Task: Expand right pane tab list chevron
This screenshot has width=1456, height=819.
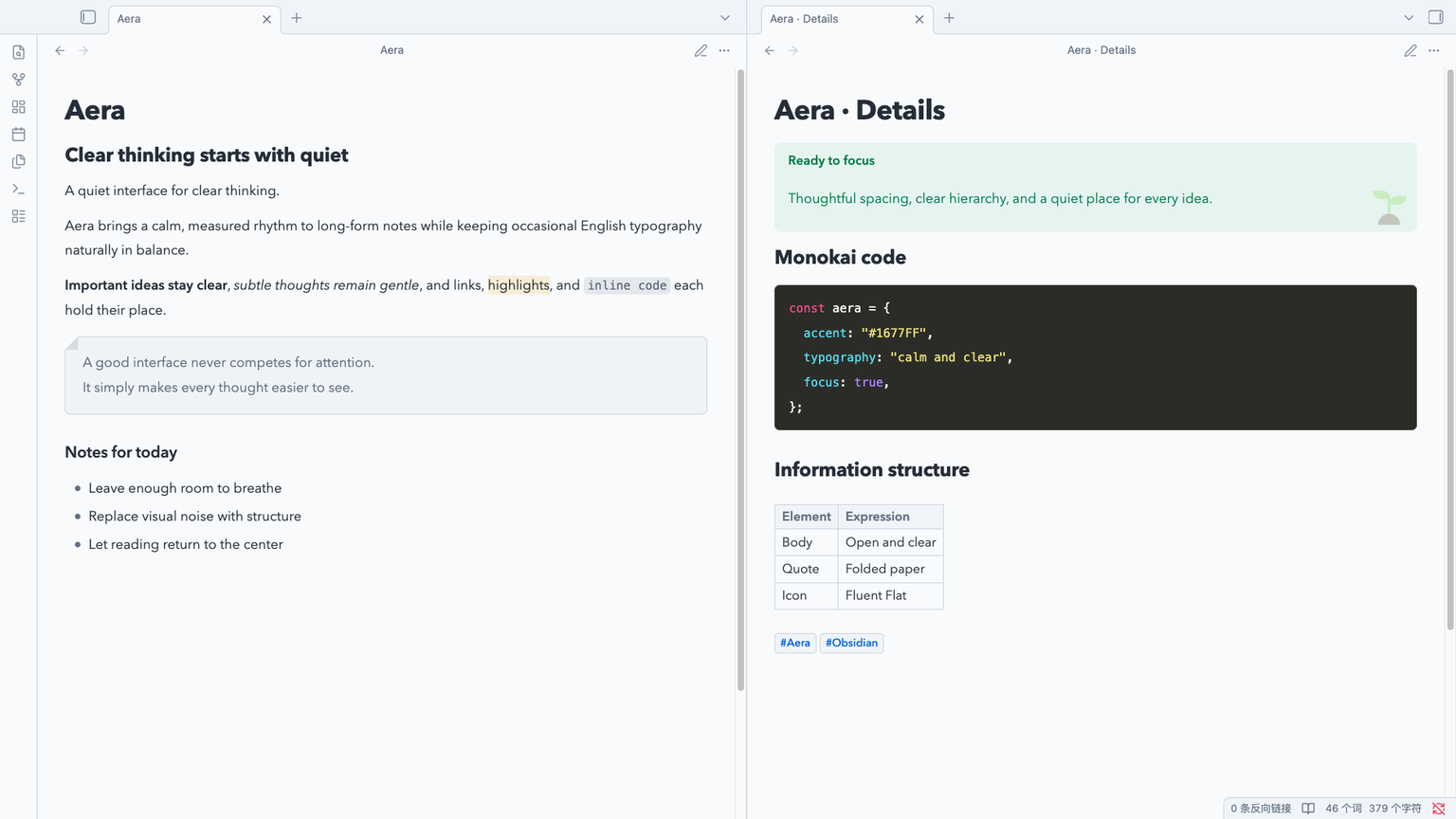Action: [x=1409, y=18]
